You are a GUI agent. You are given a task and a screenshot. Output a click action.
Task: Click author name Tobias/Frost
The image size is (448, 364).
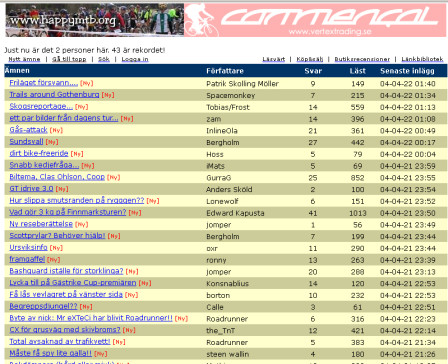tap(228, 107)
